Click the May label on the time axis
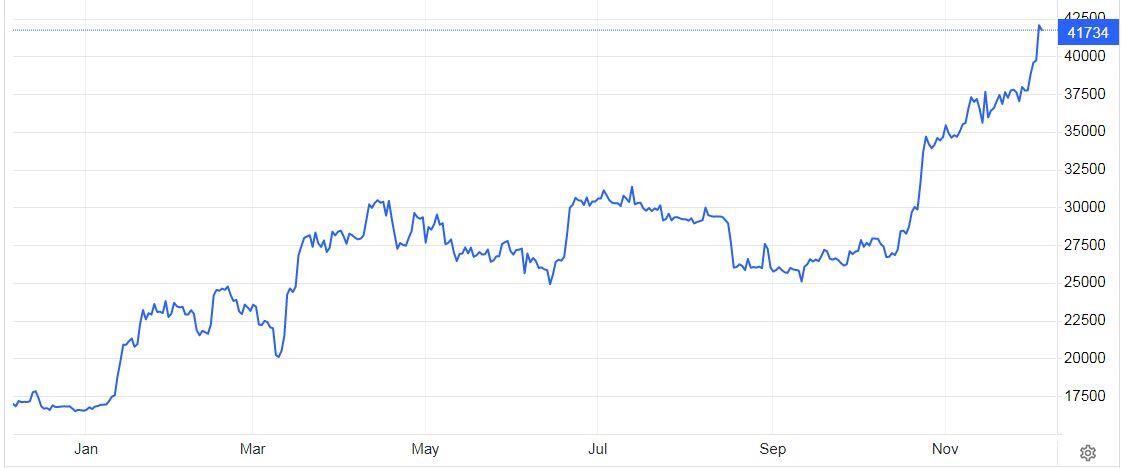The image size is (1125, 468). coord(426,449)
